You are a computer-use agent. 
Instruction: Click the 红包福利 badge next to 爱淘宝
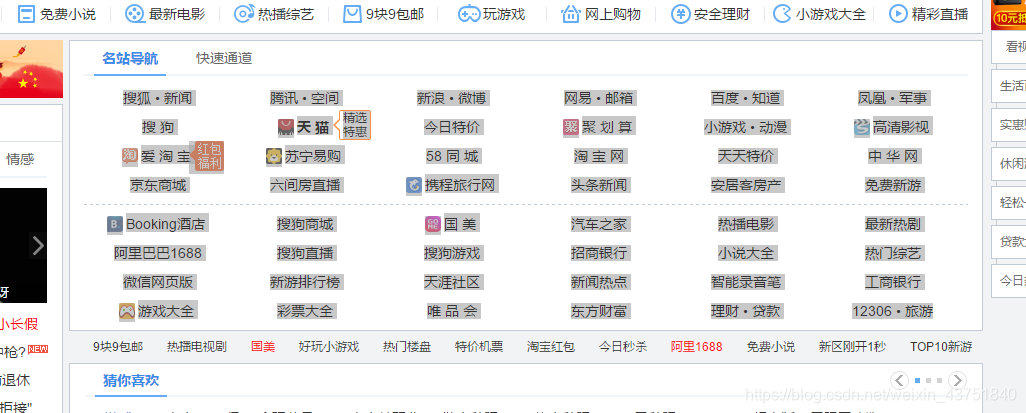click(207, 156)
